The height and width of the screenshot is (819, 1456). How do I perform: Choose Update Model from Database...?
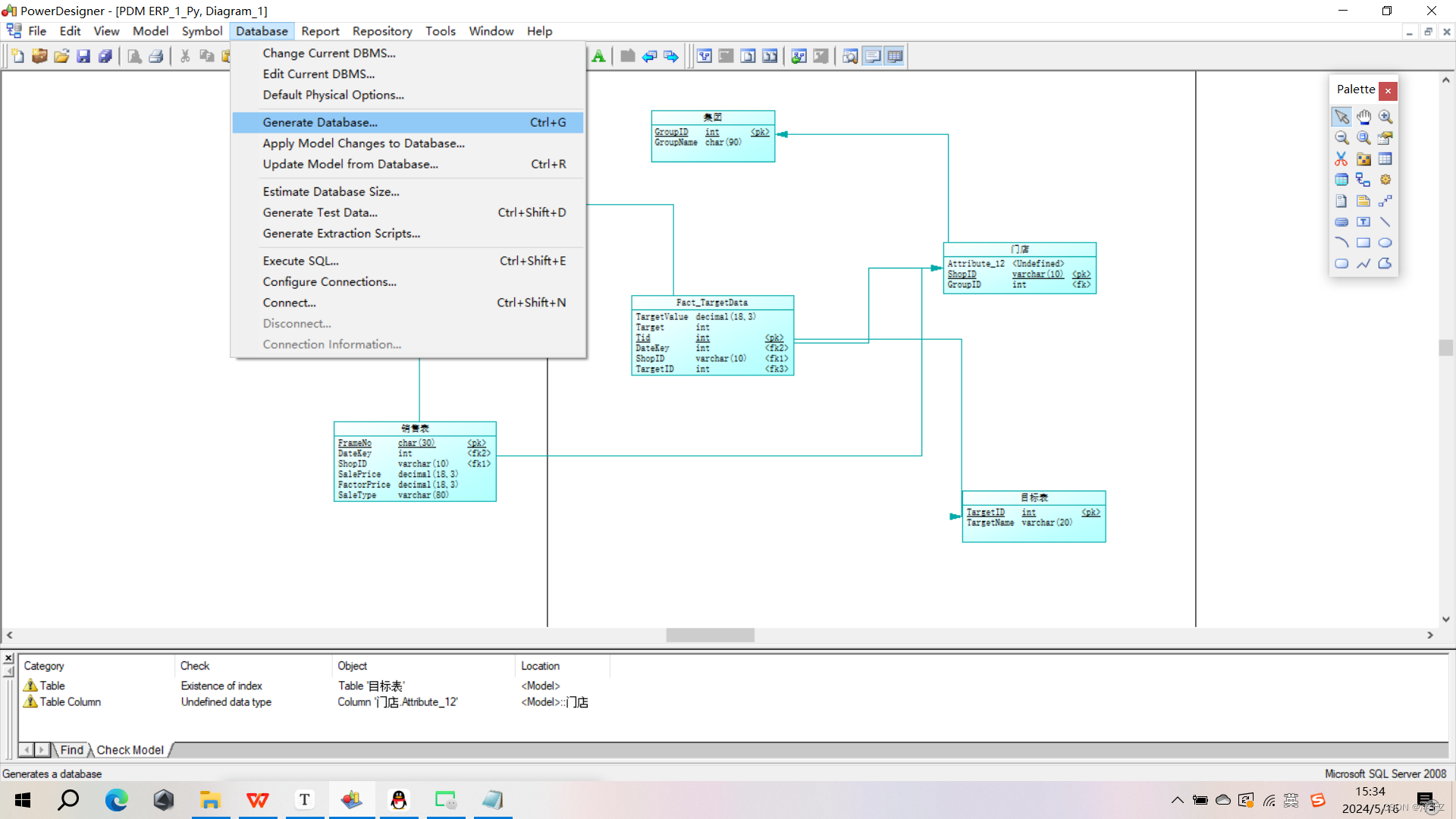[408, 164]
